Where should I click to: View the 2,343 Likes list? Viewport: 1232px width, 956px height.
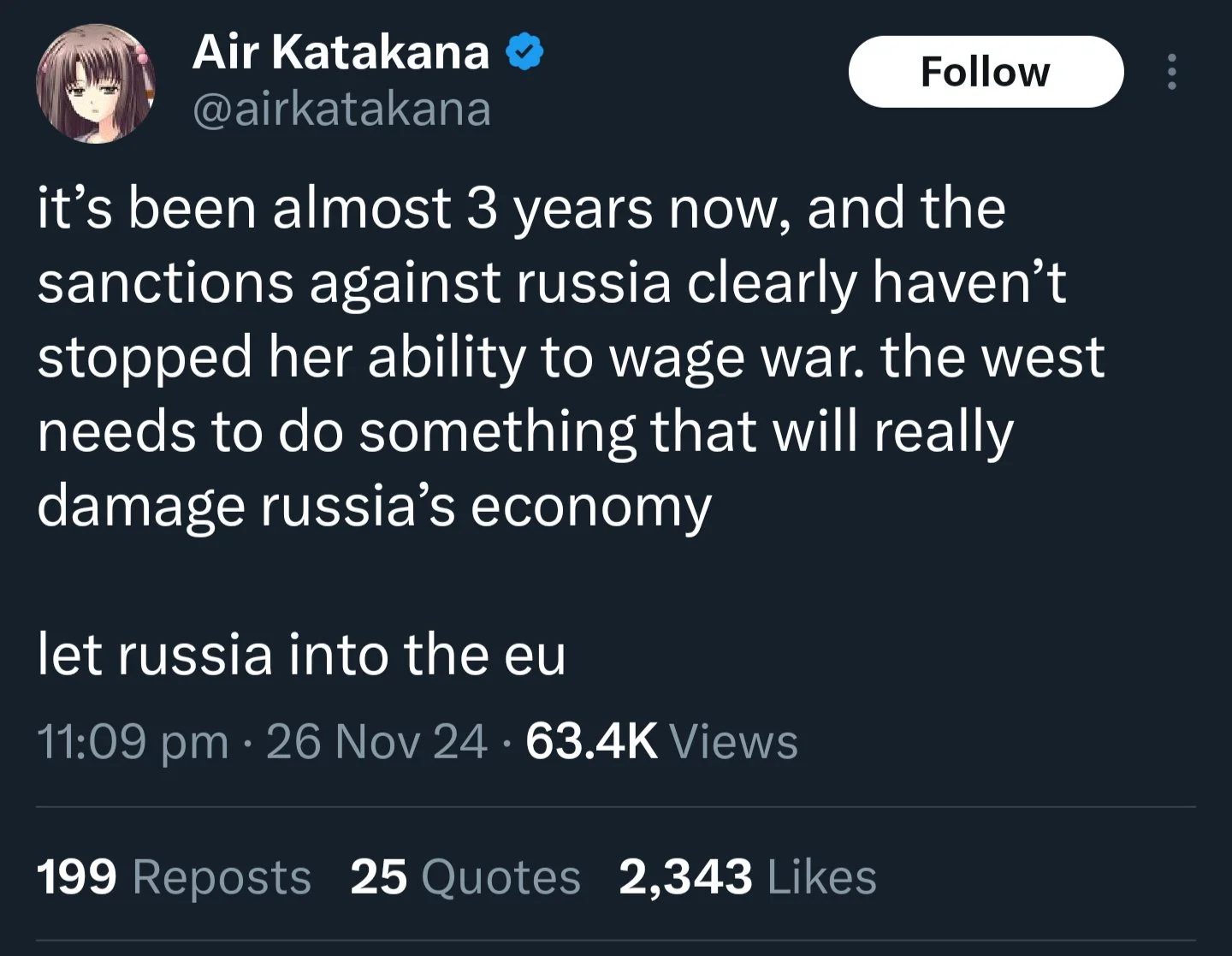click(x=748, y=877)
